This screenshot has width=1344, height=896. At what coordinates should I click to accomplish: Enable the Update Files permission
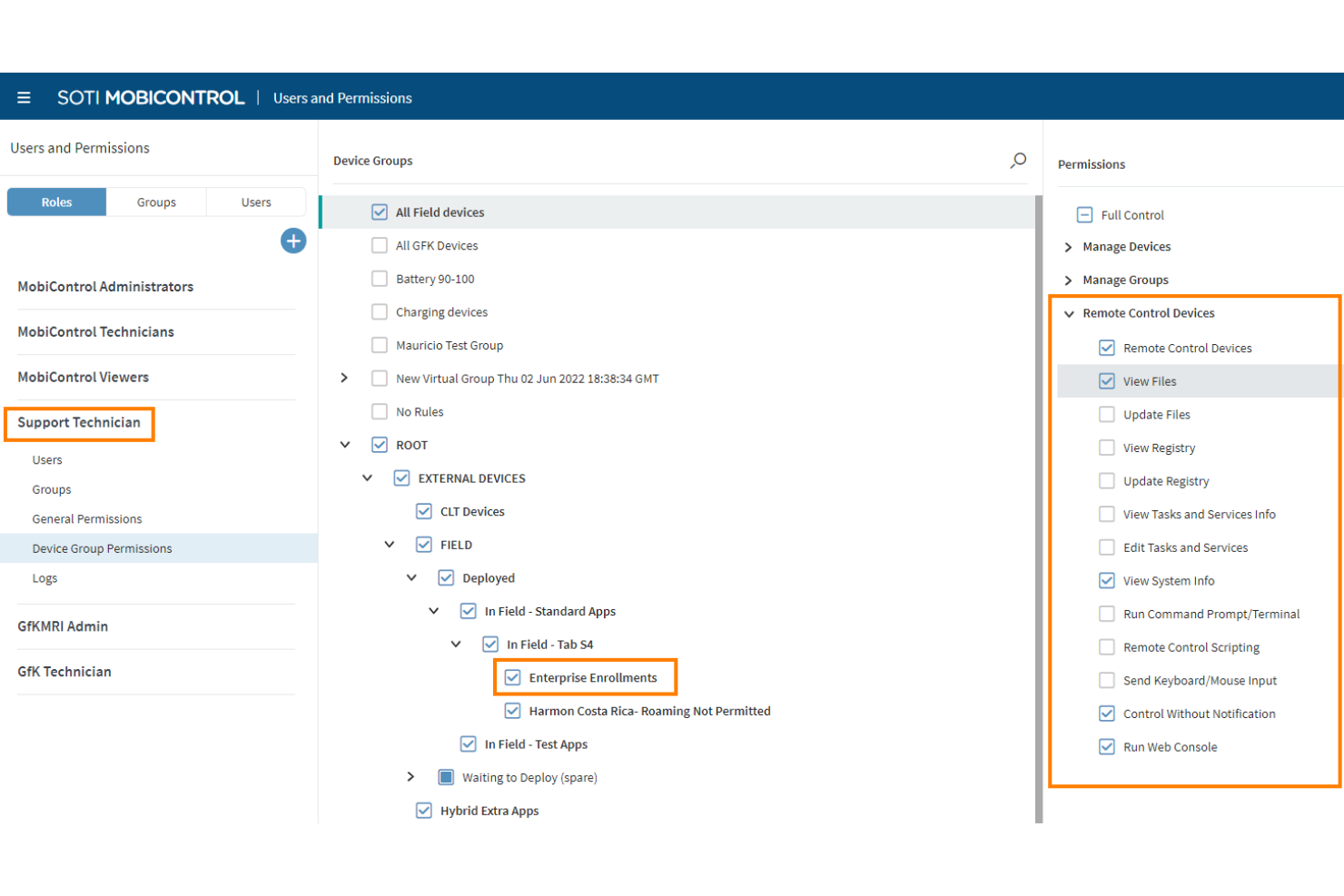pos(1107,414)
